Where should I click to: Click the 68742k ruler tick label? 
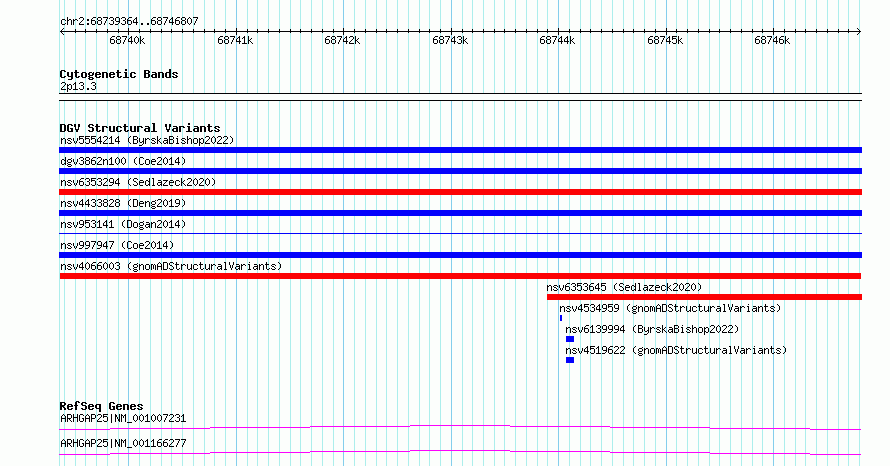point(342,41)
